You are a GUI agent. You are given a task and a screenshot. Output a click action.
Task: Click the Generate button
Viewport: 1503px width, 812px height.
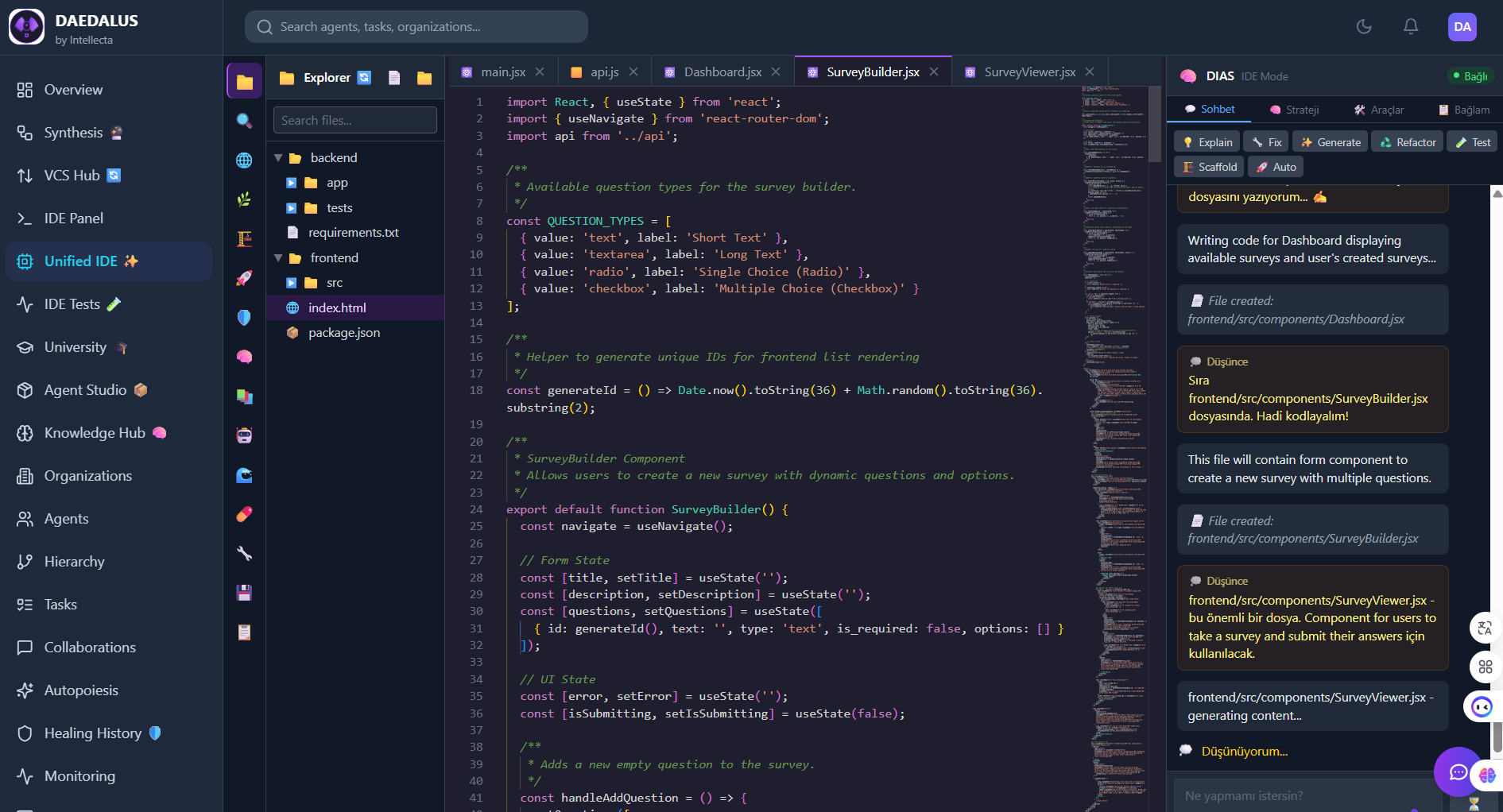[1331, 142]
